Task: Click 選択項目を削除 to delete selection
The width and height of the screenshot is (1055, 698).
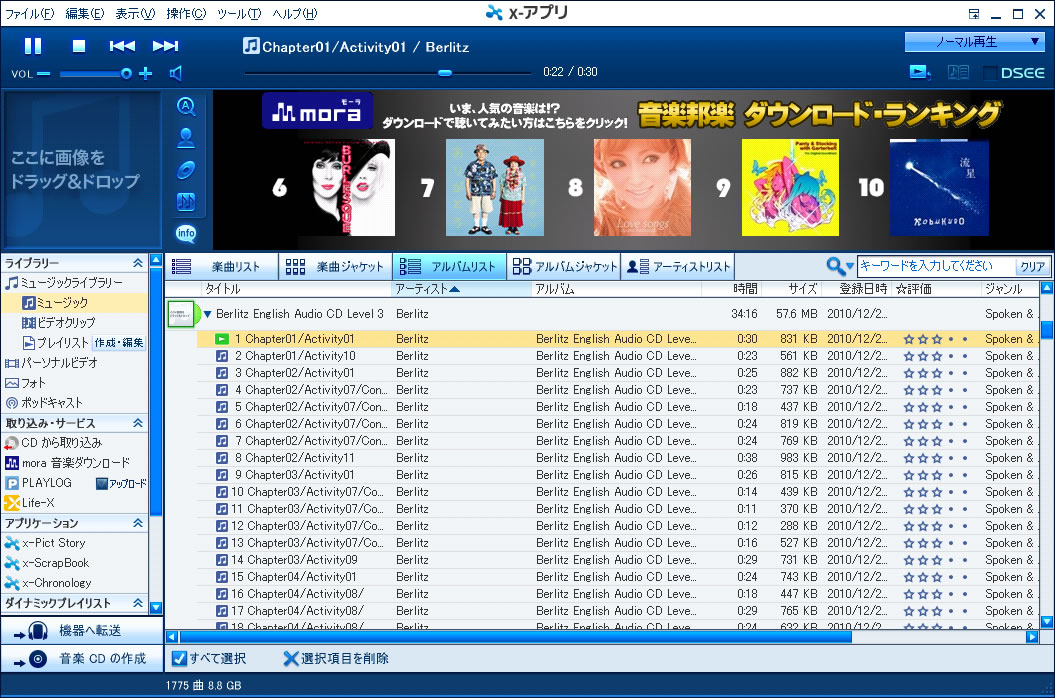Action: point(336,658)
